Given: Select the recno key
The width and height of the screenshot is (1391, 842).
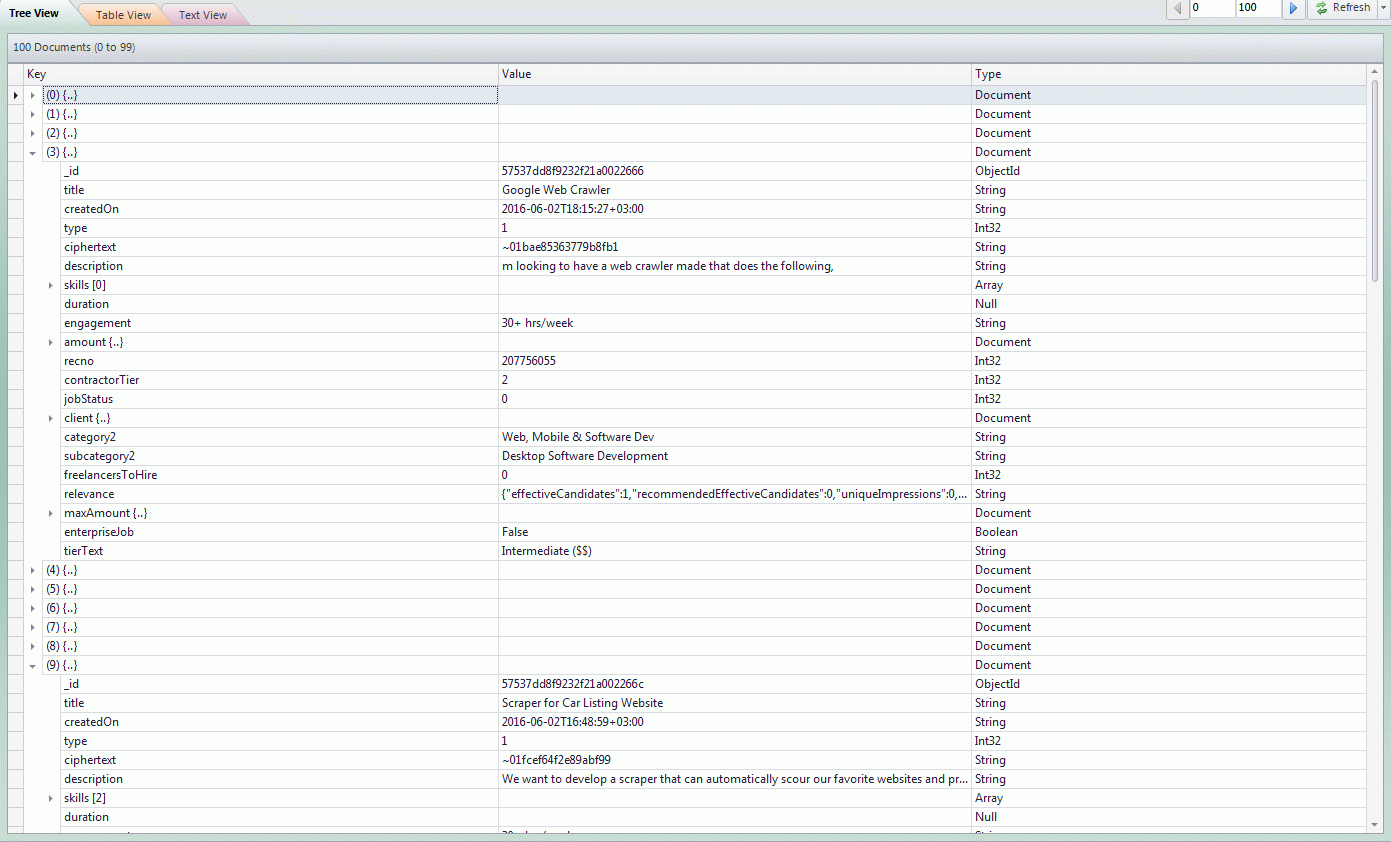Looking at the screenshot, I should click(79, 361).
